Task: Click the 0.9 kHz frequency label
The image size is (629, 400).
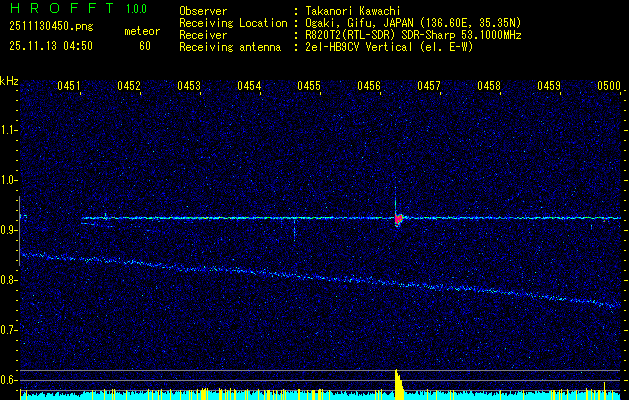Action: pos(9,230)
